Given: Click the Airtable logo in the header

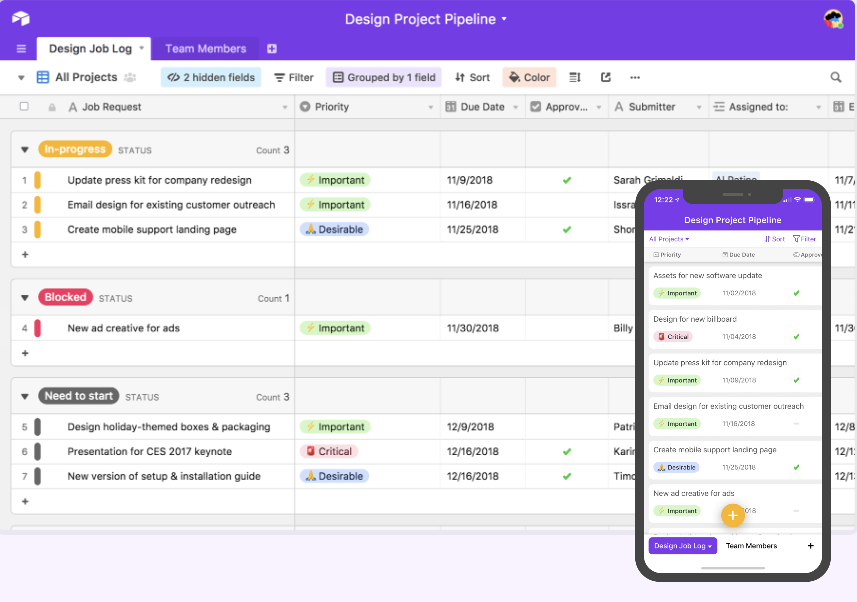Looking at the screenshot, I should (21, 18).
